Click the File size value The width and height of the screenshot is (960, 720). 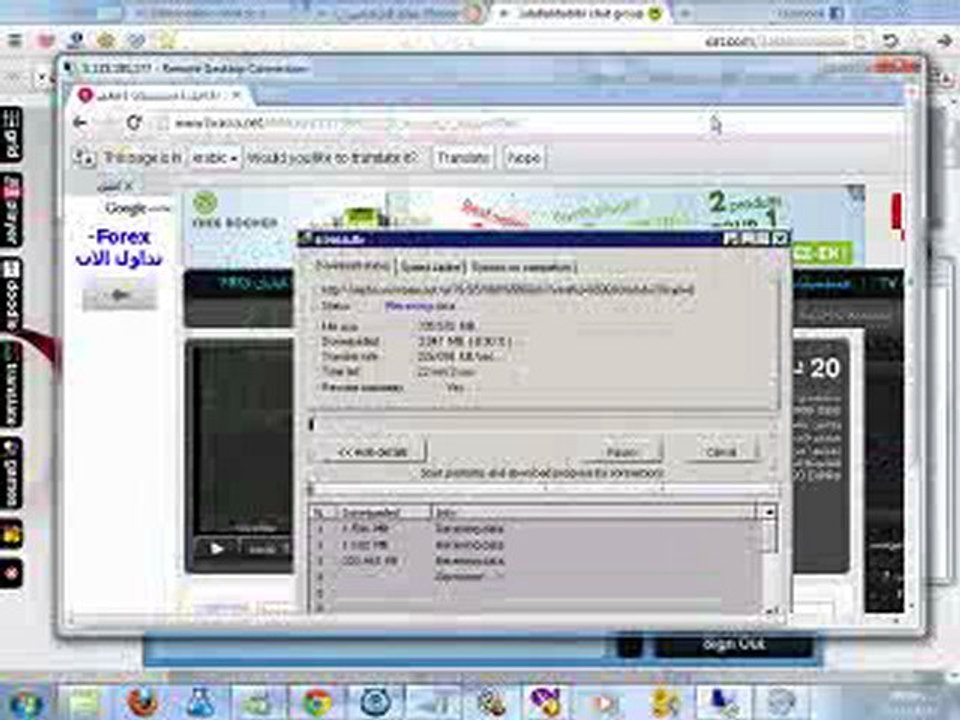[447, 326]
